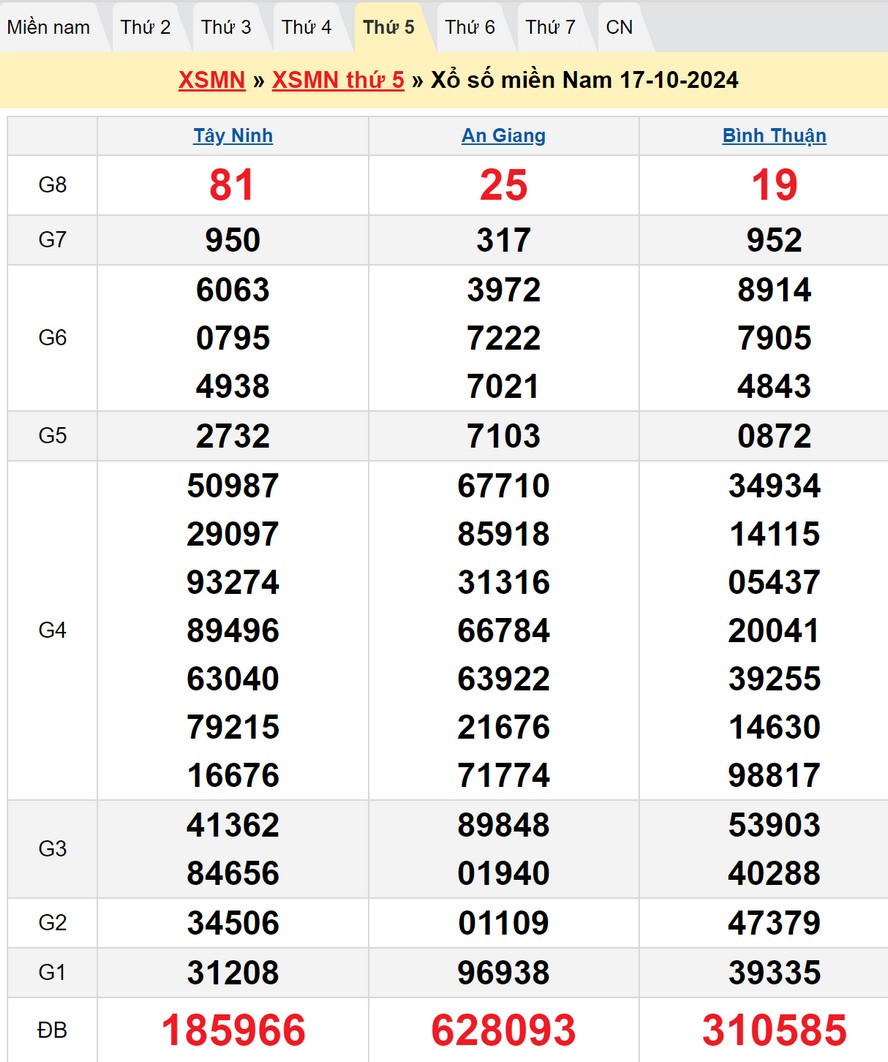Click the Tây Ninh special prize 185966
888x1062 pixels.
[233, 1030]
